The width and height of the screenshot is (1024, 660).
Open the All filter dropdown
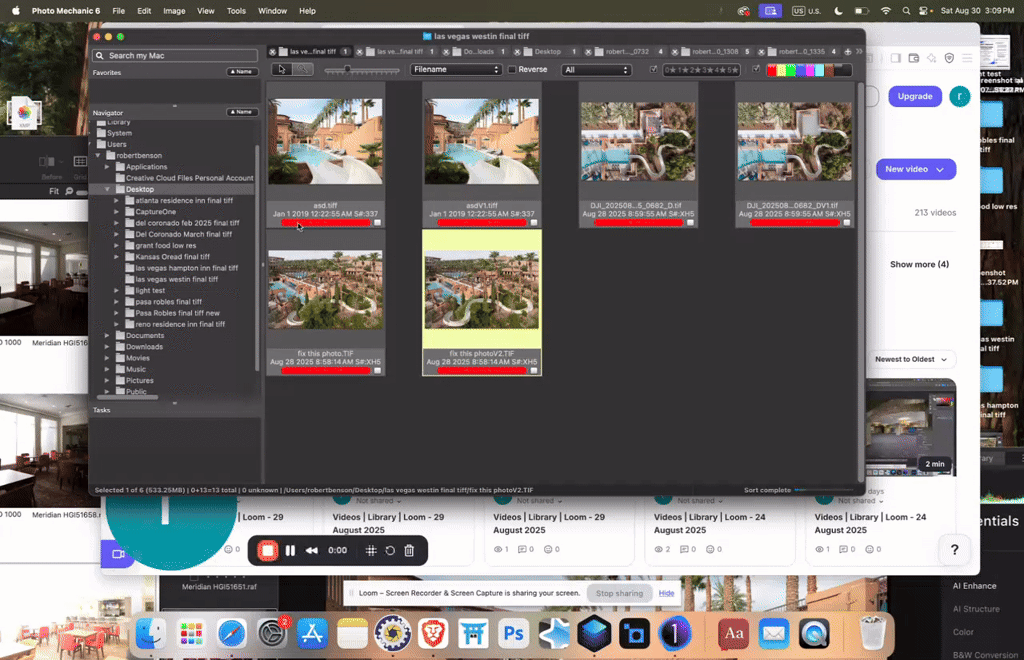pyautogui.click(x=596, y=69)
